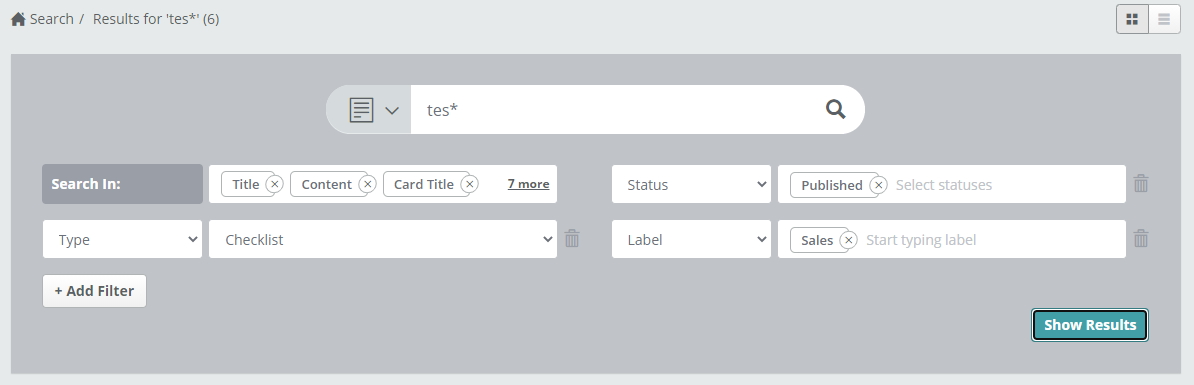Click the Show Results button
Screen dimensions: 1194x385
(x=1090, y=325)
